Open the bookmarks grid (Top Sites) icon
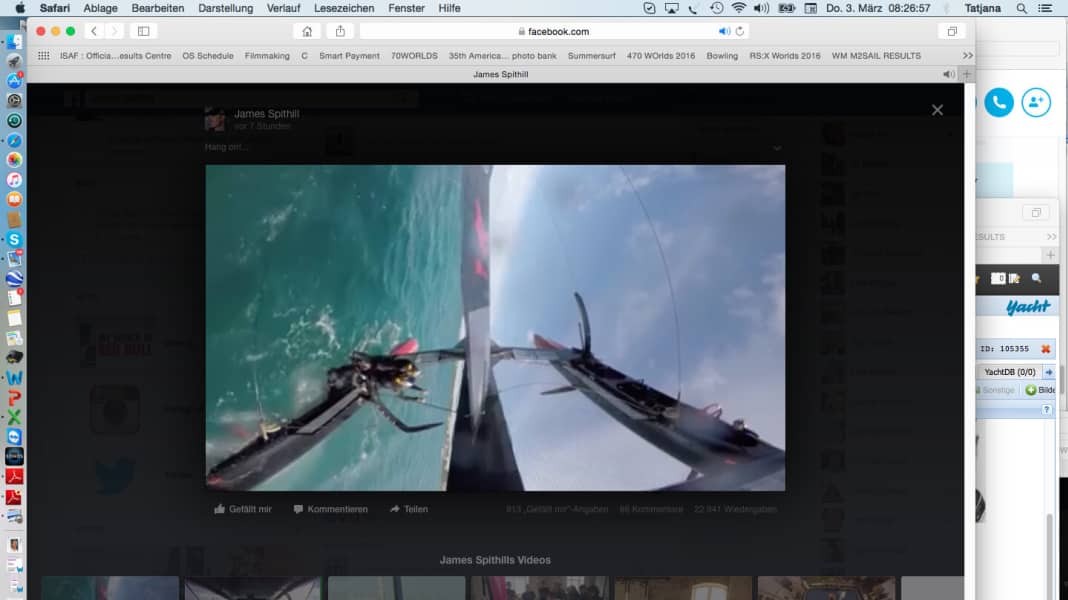Viewport: 1068px width, 600px height. coord(44,56)
